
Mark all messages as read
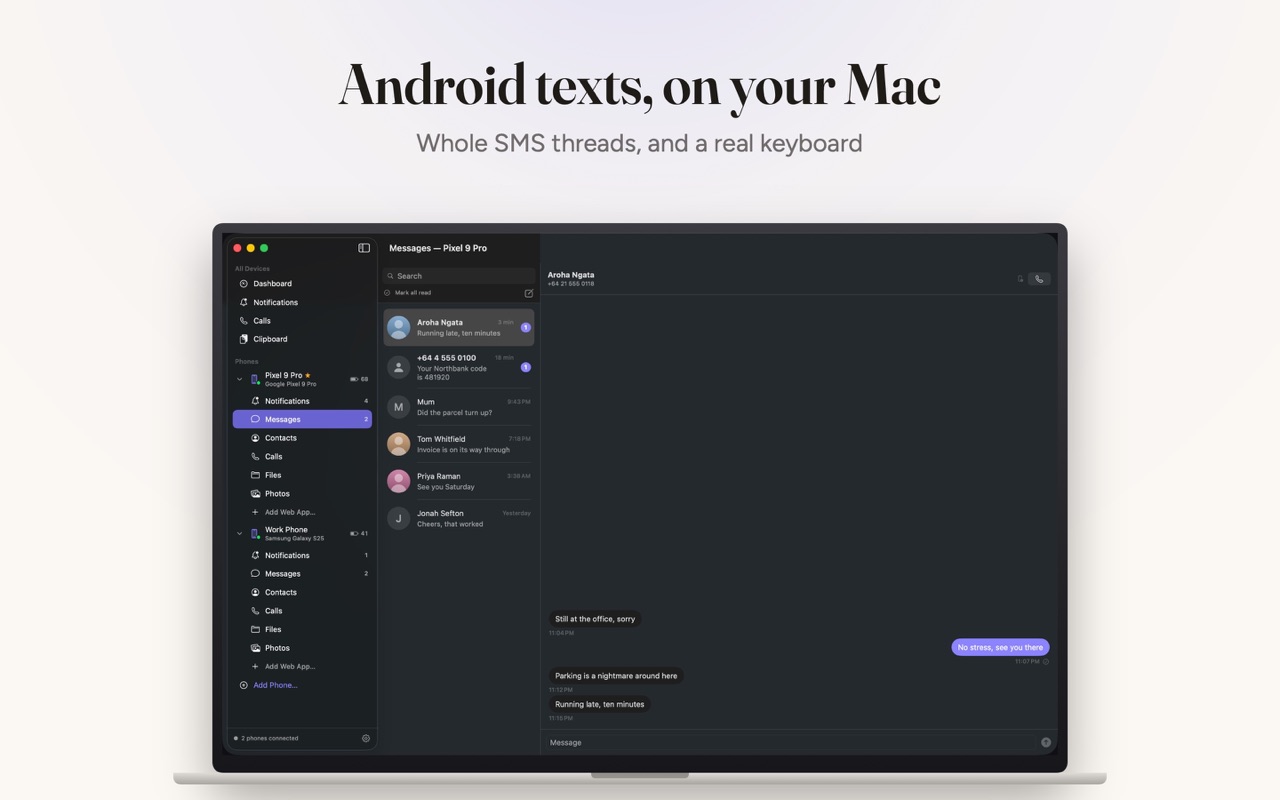coord(408,293)
